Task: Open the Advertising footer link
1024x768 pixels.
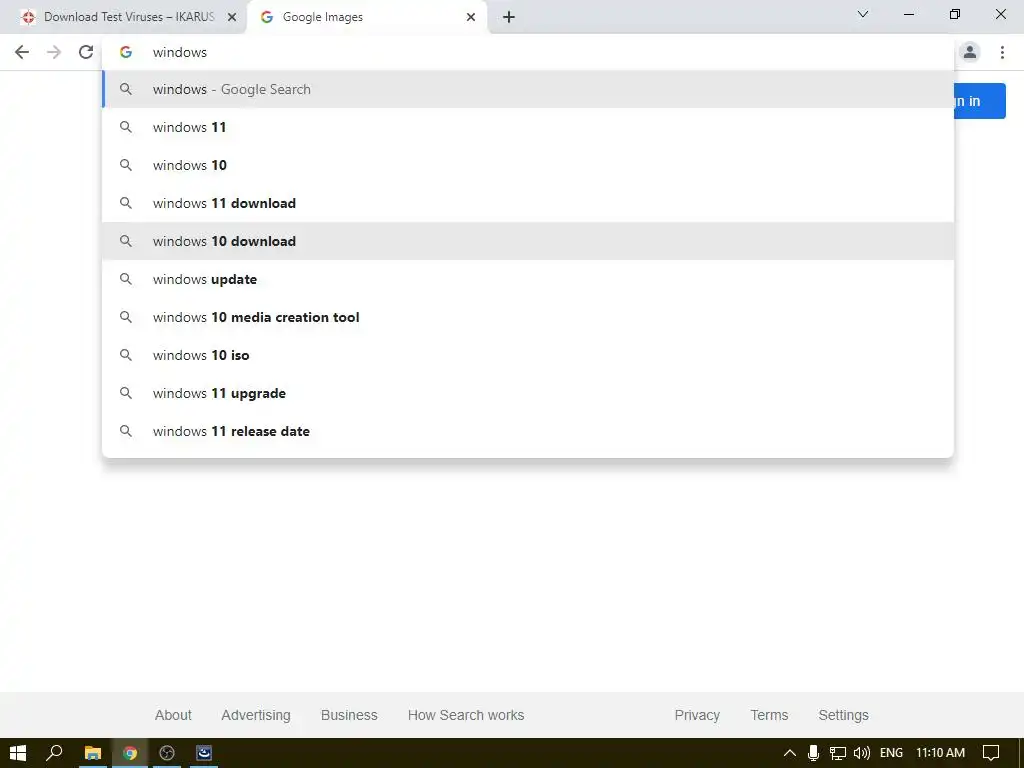Action: point(256,715)
